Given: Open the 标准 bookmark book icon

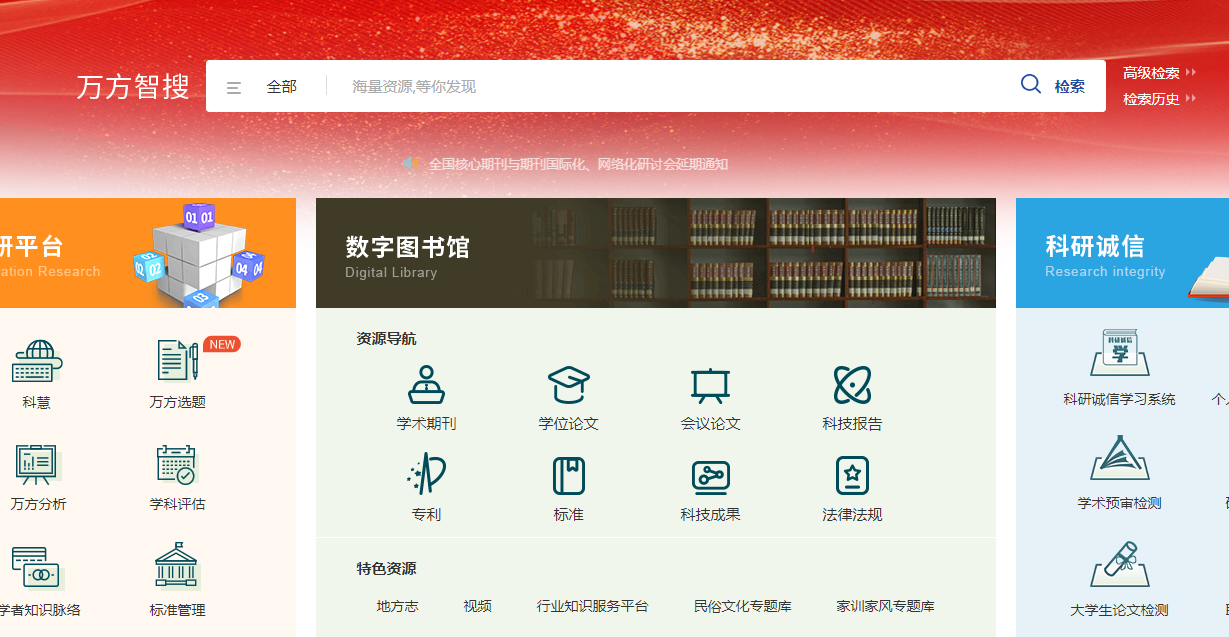Looking at the screenshot, I should (x=569, y=476).
